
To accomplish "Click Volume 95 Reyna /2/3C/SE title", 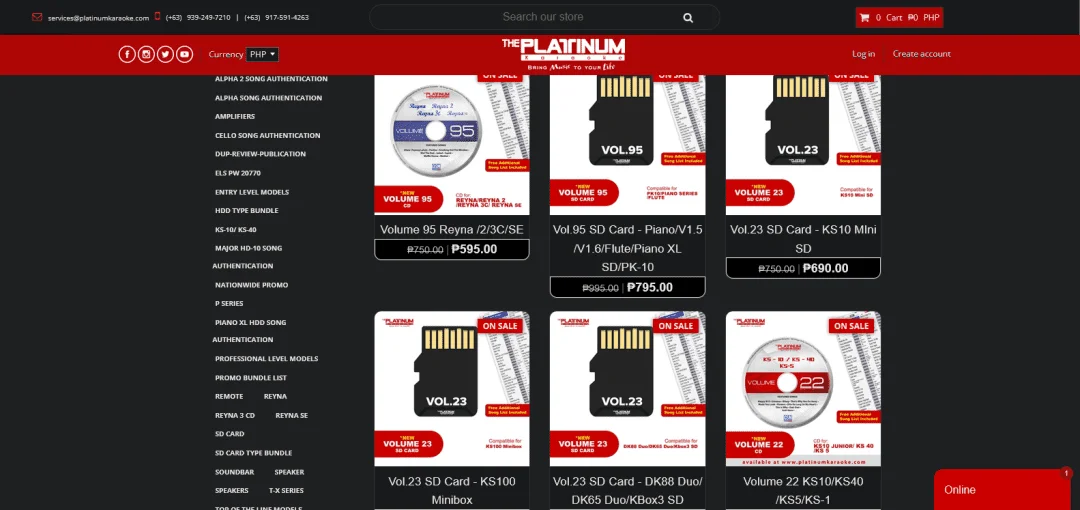I will coord(452,229).
